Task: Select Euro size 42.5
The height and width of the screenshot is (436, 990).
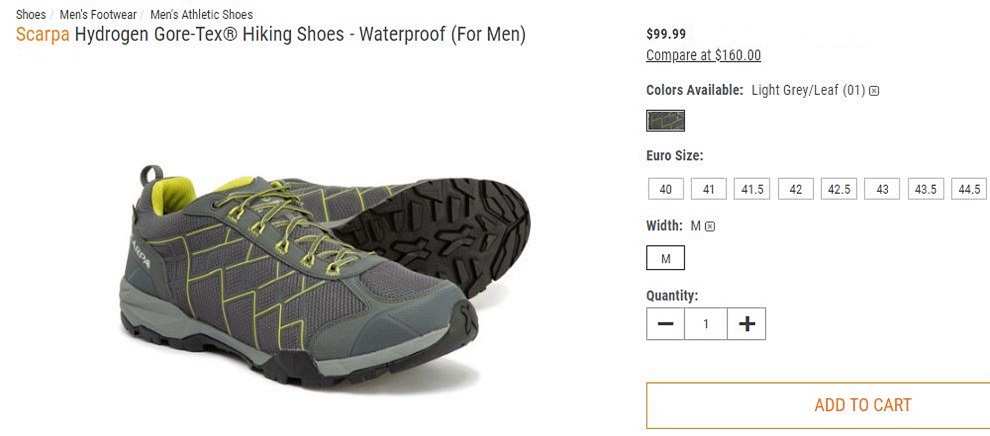Action: (839, 189)
